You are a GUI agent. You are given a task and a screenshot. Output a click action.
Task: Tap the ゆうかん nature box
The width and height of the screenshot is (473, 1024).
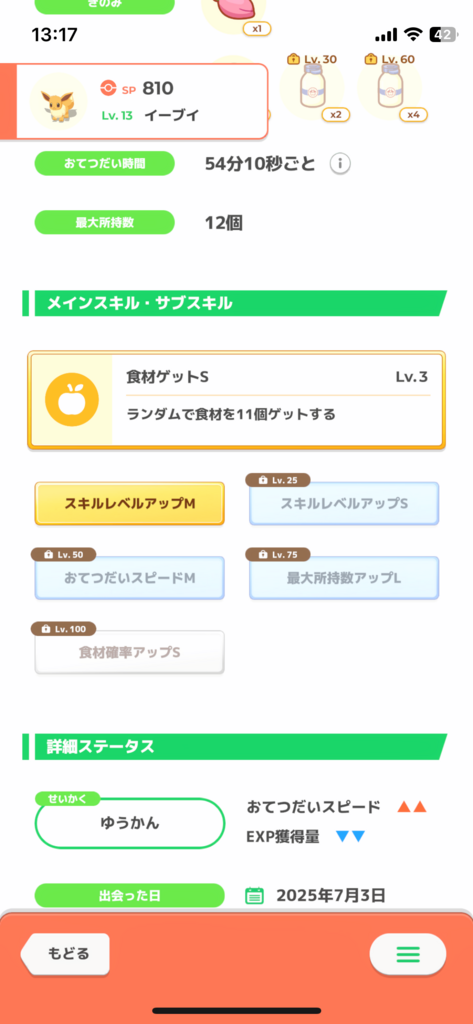tap(129, 824)
